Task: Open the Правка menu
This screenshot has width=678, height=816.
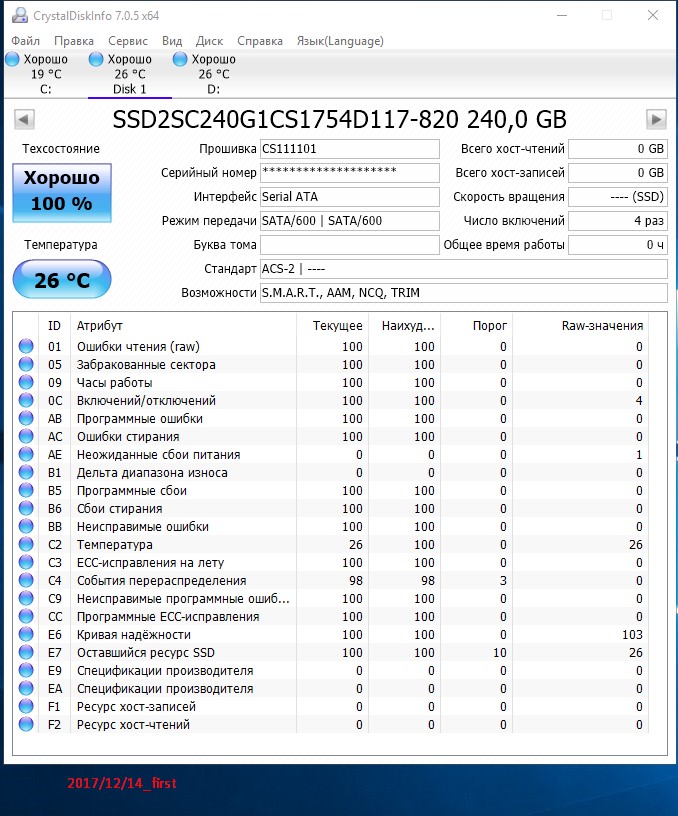Action: coord(74,41)
